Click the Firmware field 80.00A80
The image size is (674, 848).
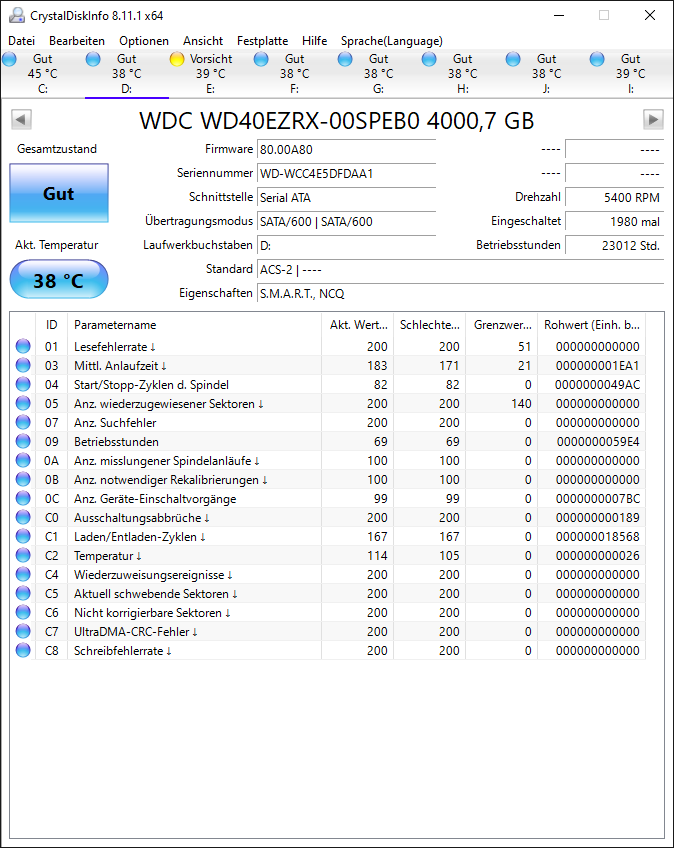(346, 149)
